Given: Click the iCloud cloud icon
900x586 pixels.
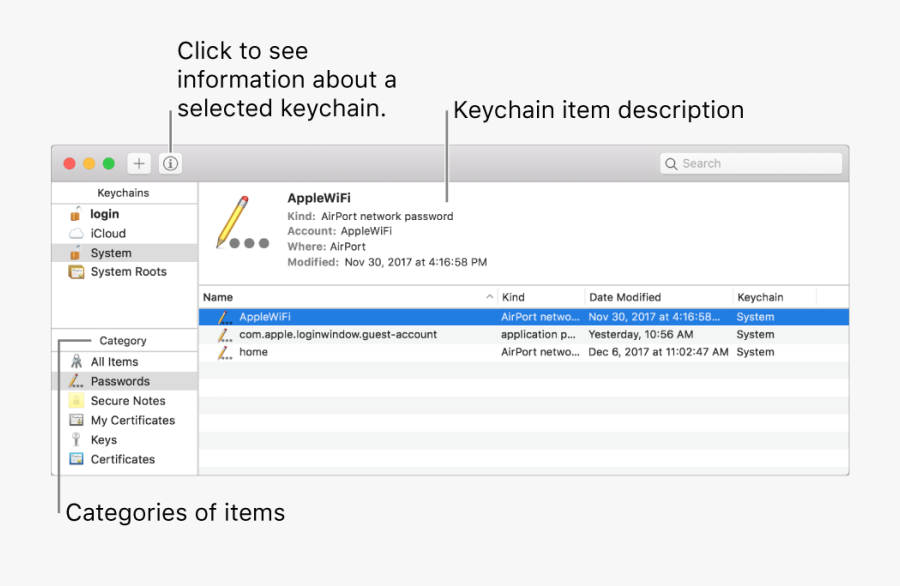Looking at the screenshot, I should point(76,234).
